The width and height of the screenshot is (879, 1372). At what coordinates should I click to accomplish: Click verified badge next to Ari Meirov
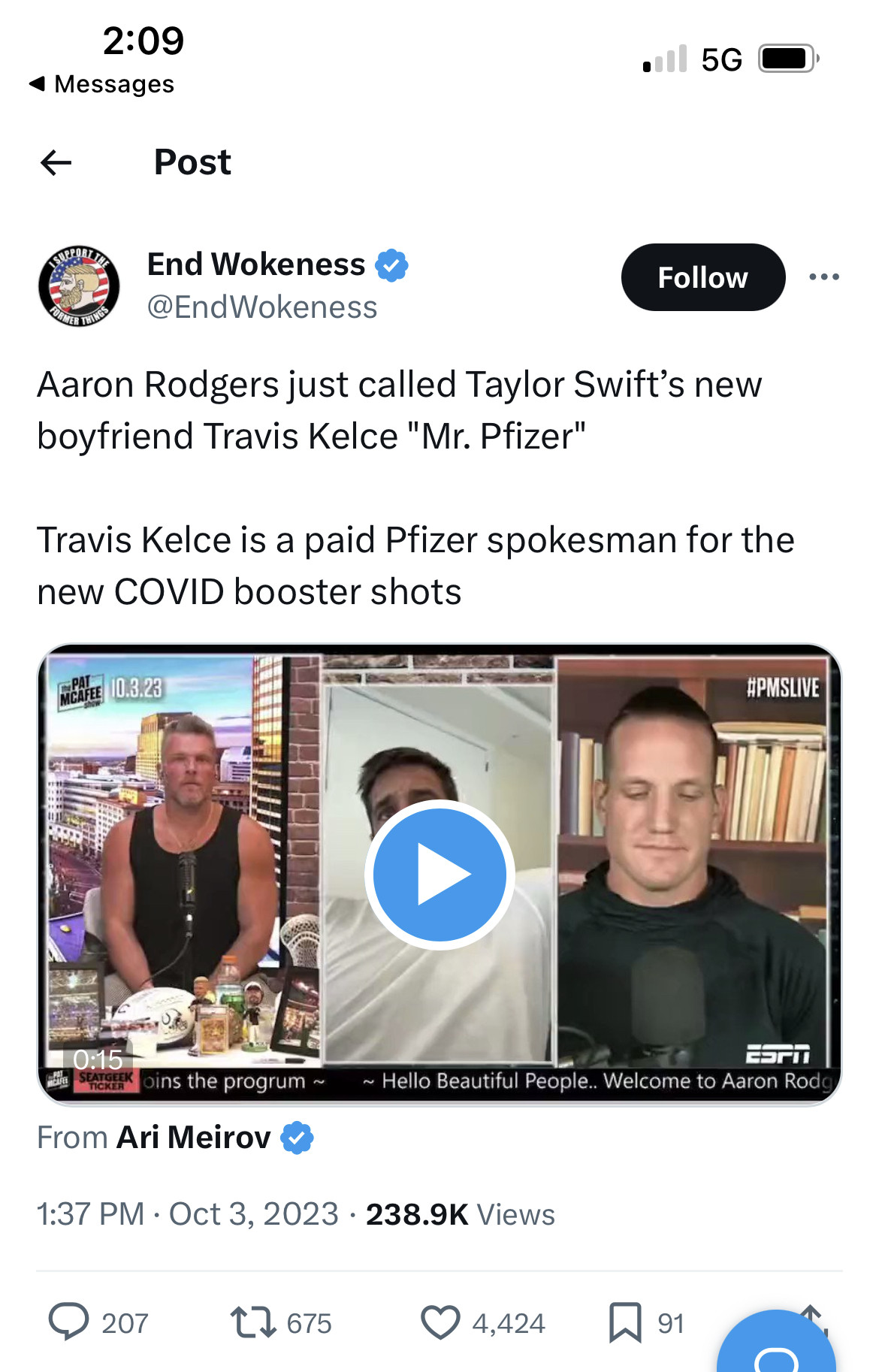[297, 1138]
